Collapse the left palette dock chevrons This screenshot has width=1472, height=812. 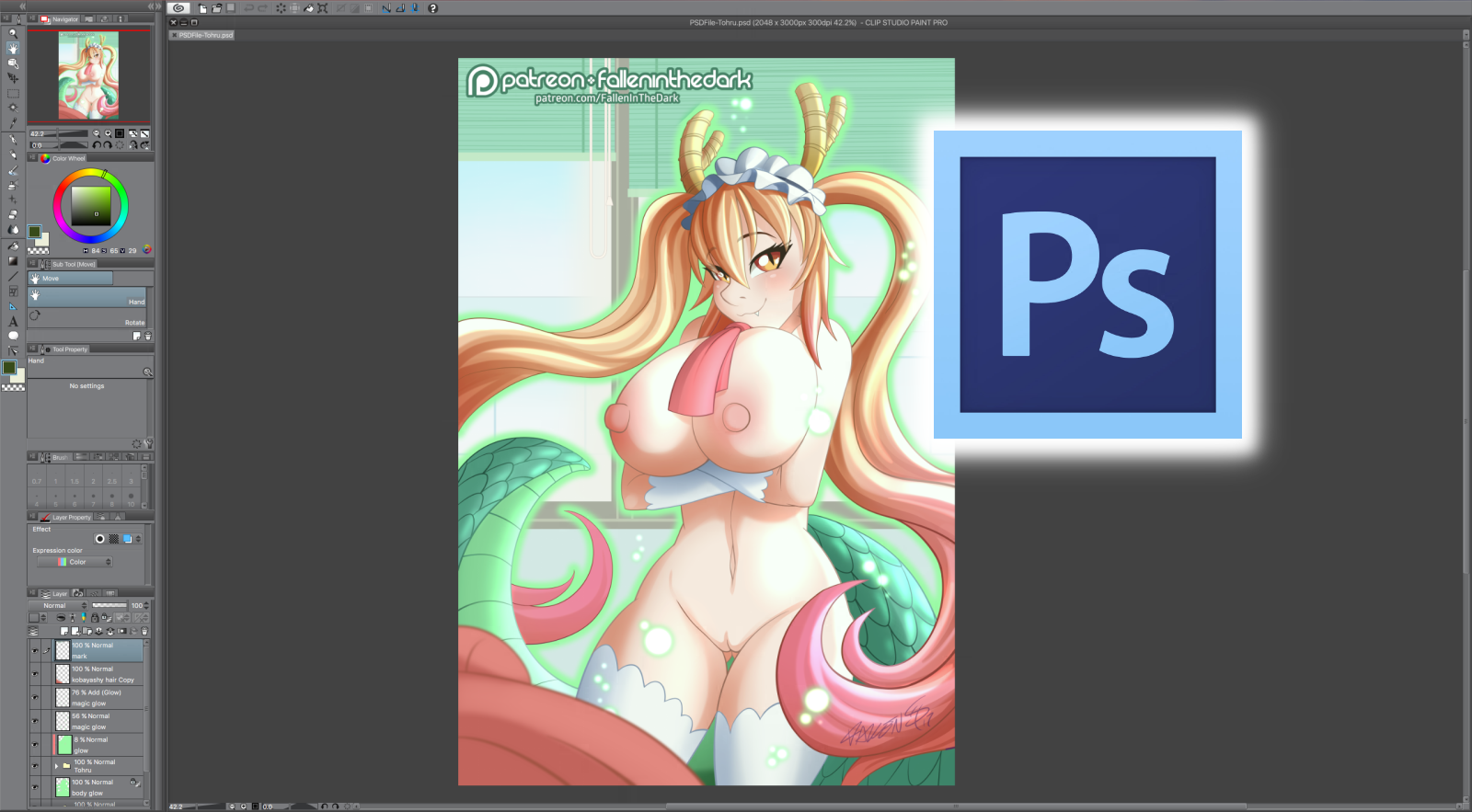[x=23, y=6]
